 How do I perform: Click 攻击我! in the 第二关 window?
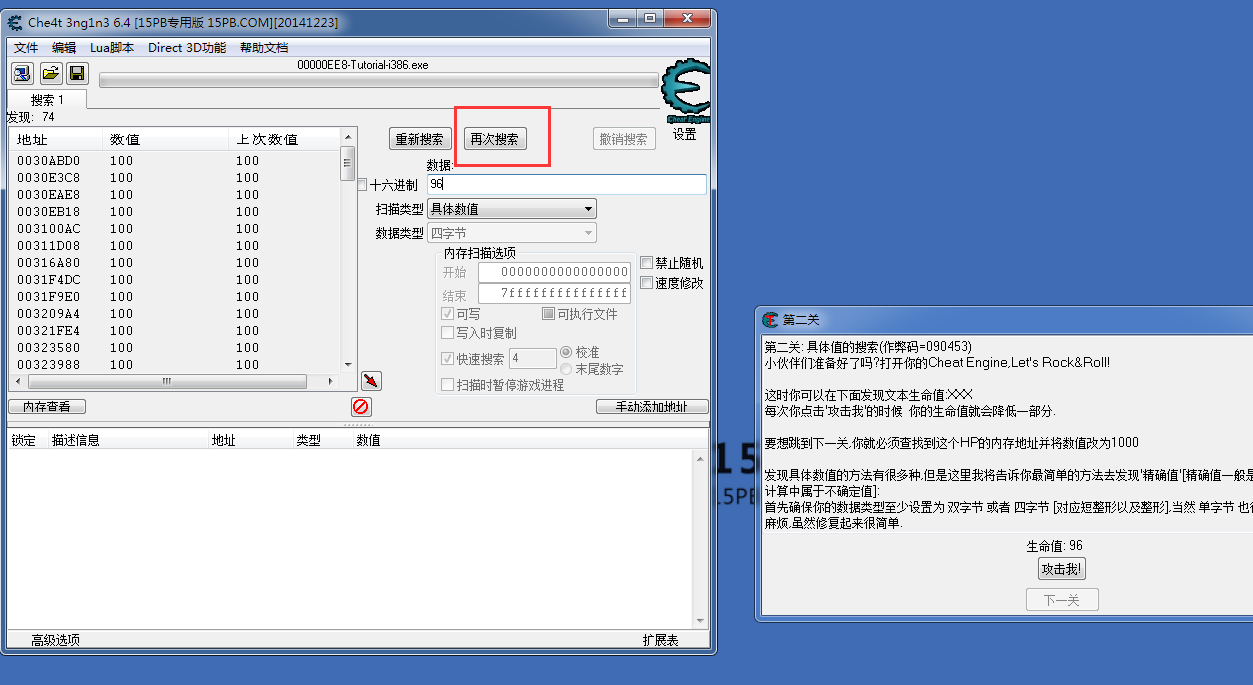coord(1062,569)
